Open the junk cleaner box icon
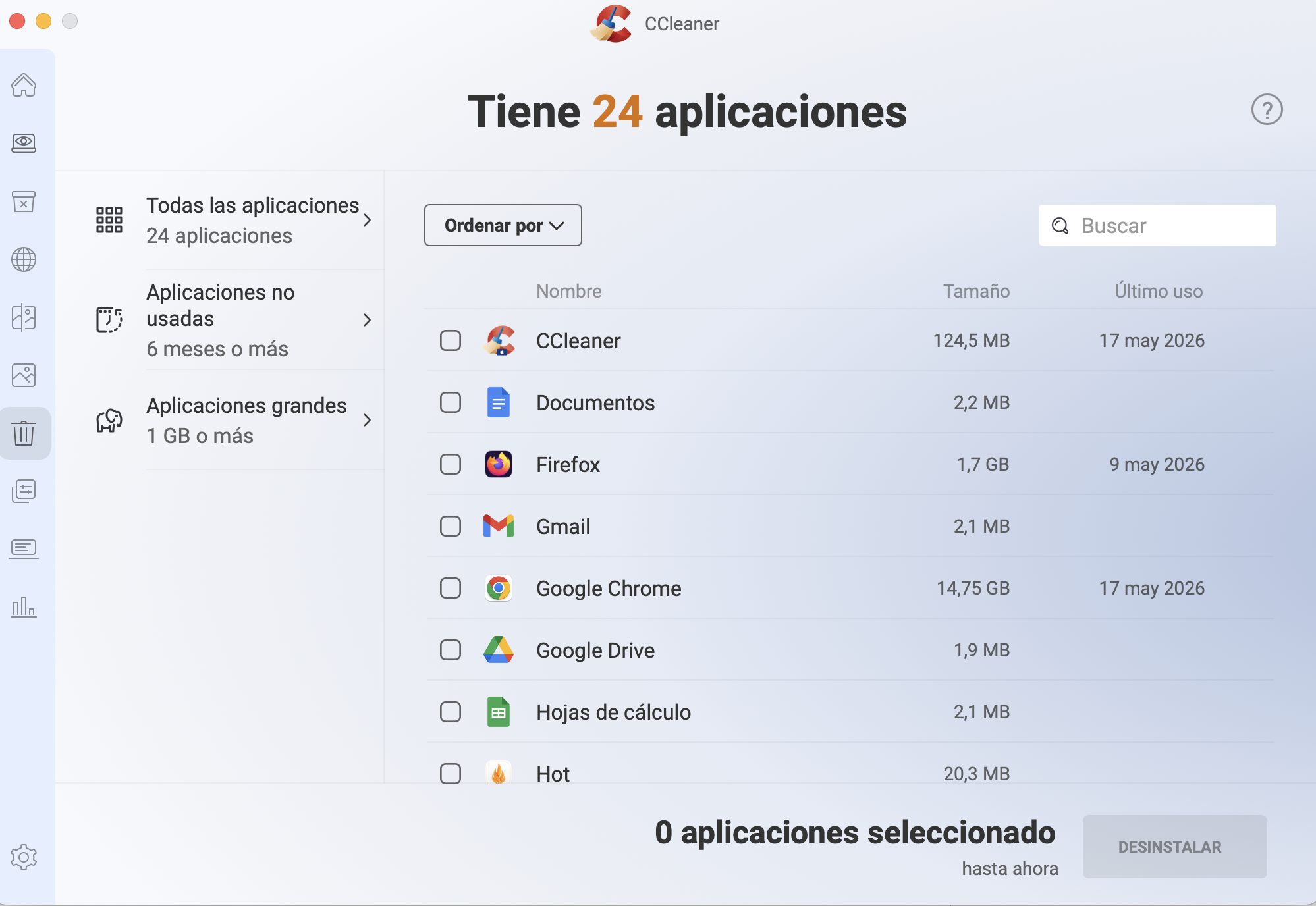 (24, 201)
